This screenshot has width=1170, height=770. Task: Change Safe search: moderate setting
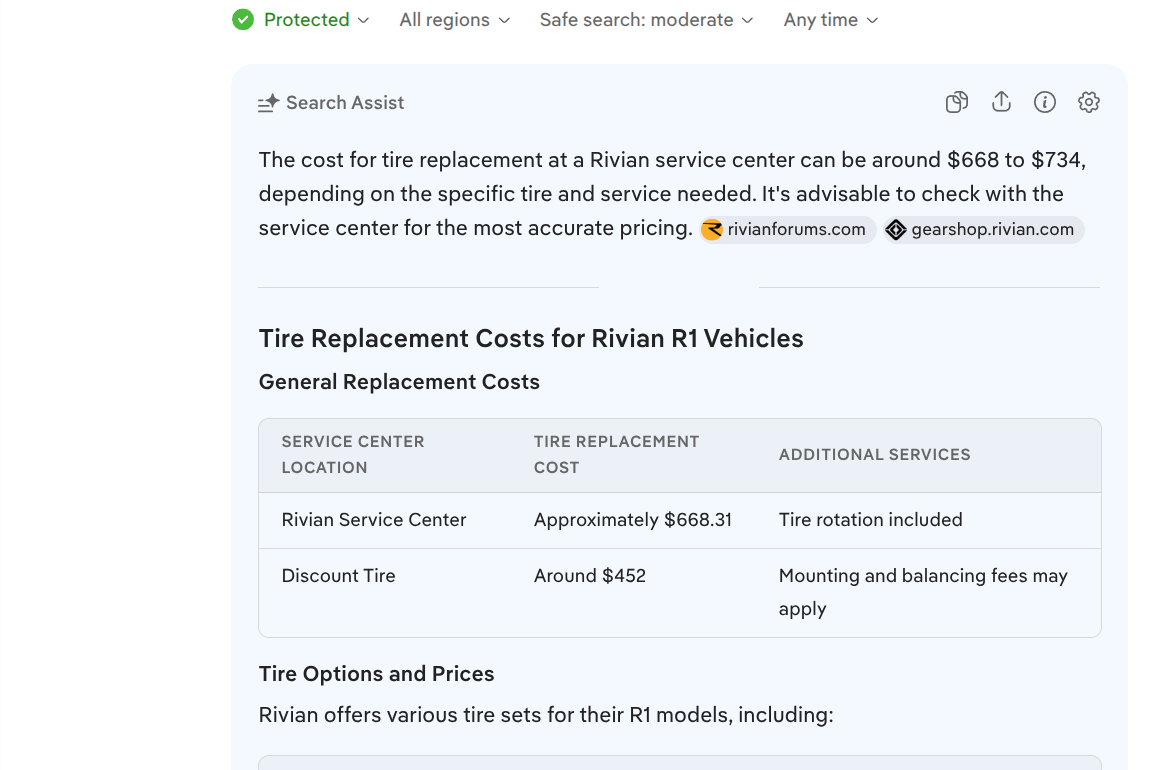(646, 20)
